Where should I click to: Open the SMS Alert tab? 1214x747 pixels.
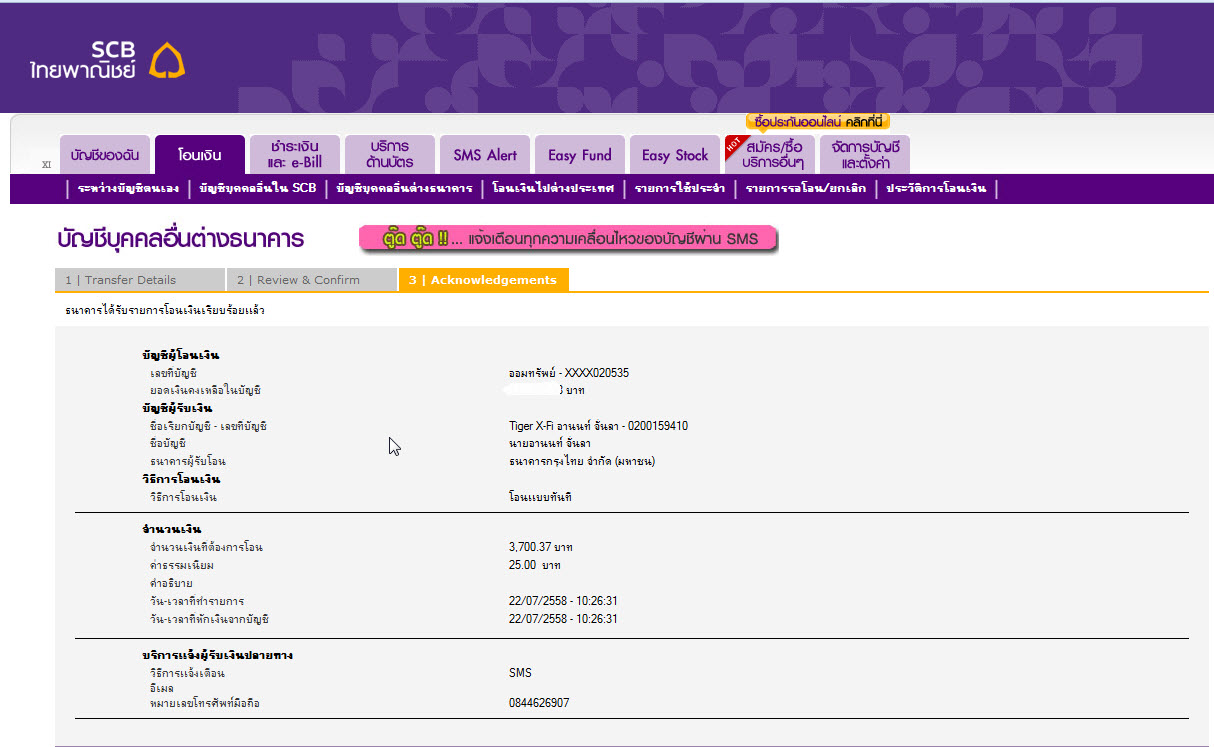[x=485, y=155]
